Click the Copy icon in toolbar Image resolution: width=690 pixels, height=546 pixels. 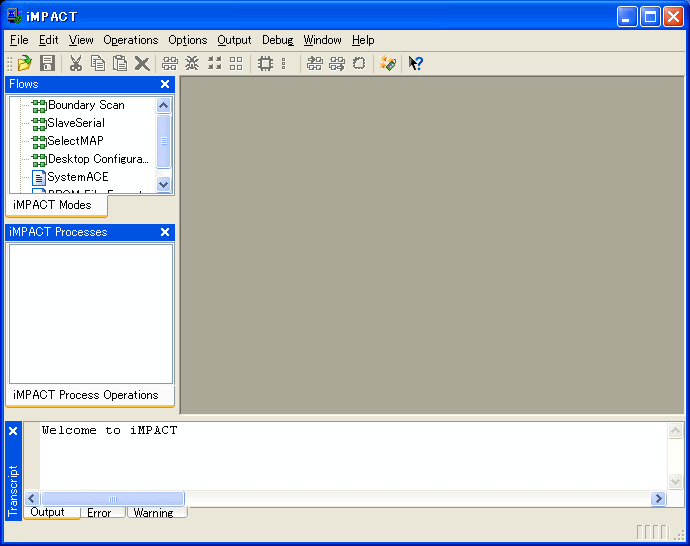pyautogui.click(x=98, y=64)
